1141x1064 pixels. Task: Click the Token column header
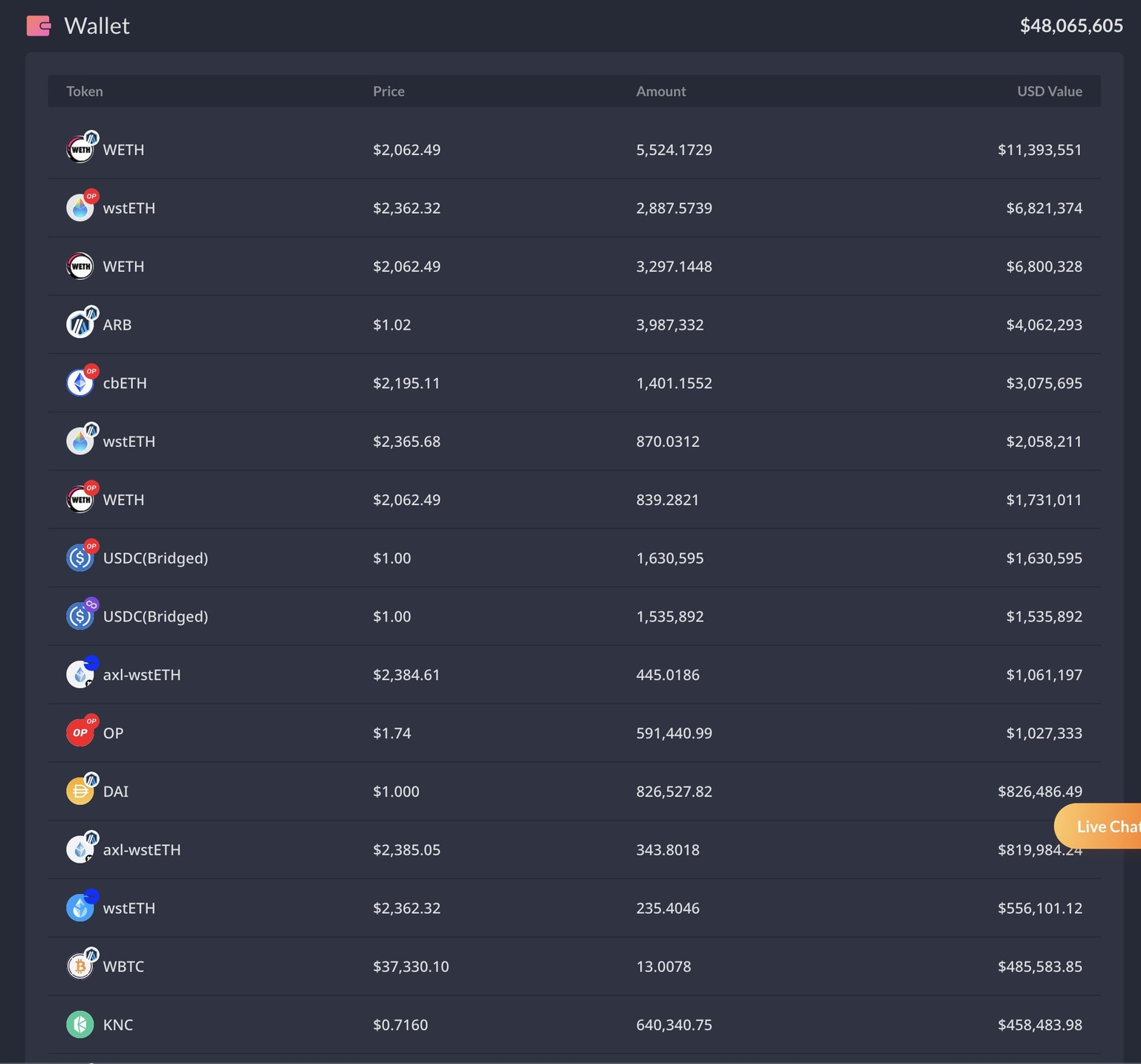pos(85,91)
